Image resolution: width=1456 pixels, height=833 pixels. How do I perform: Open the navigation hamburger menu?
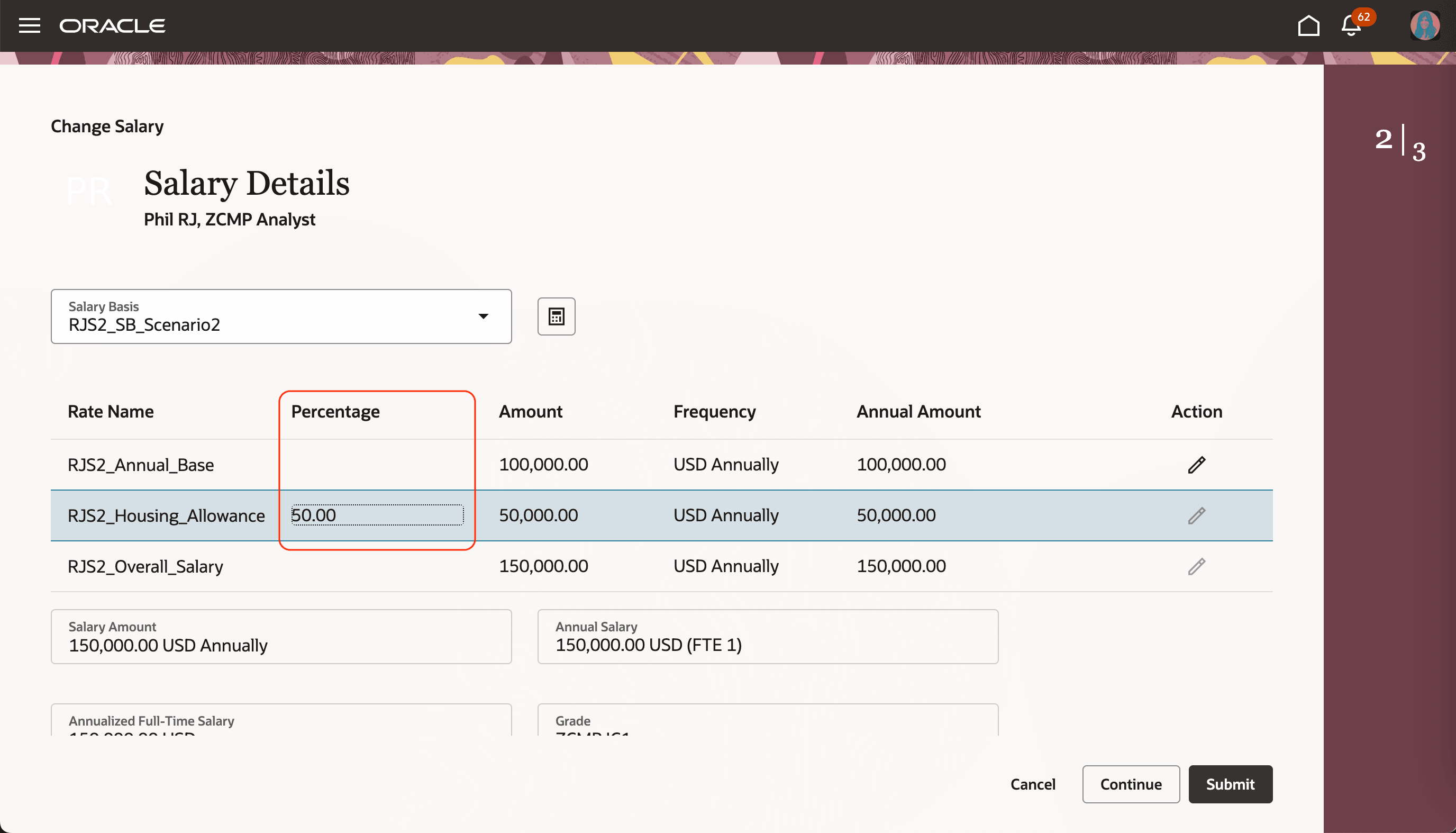pyautogui.click(x=29, y=25)
